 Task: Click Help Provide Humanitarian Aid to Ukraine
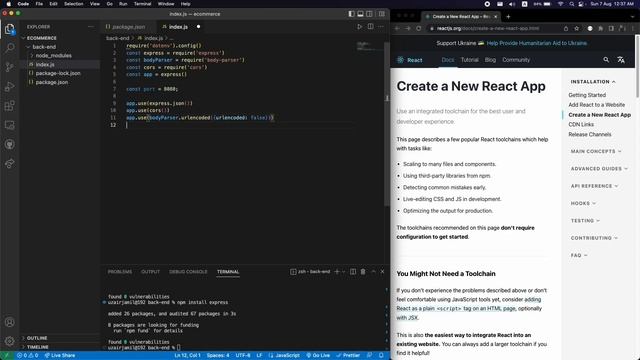[x=536, y=43]
